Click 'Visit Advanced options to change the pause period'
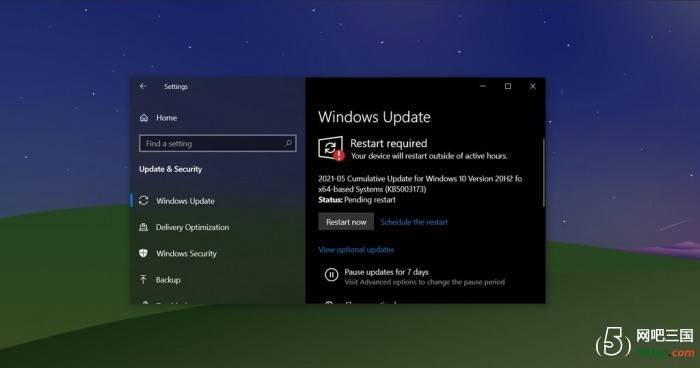 pos(425,282)
